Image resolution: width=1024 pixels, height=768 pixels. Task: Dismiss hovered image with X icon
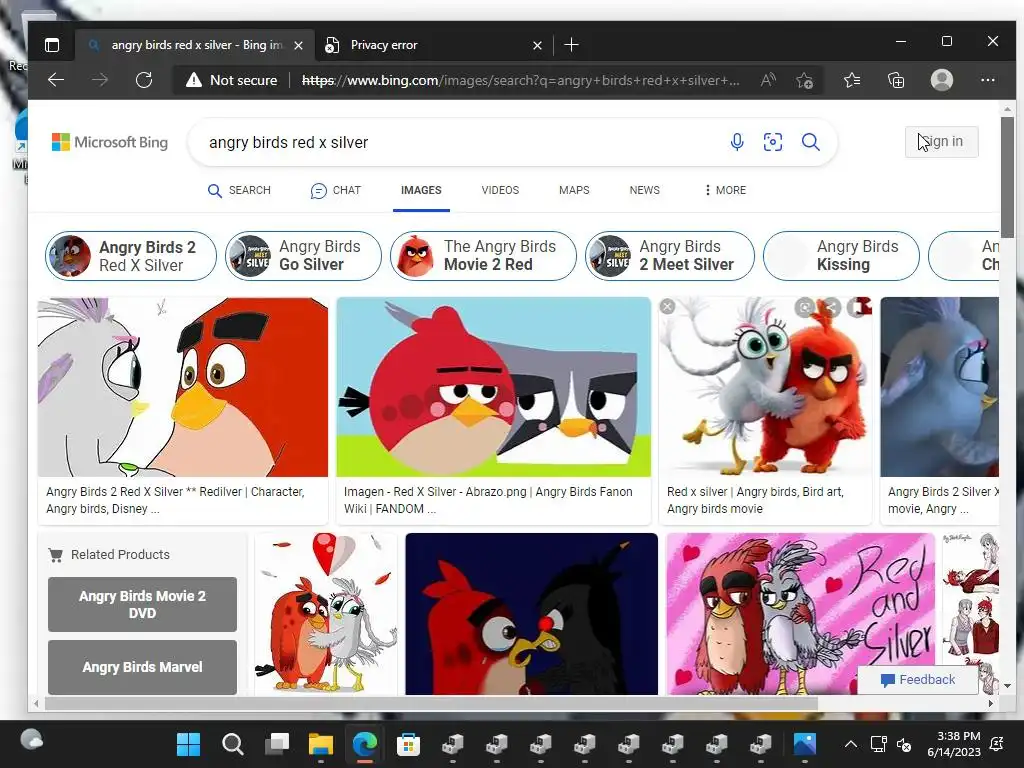667,306
